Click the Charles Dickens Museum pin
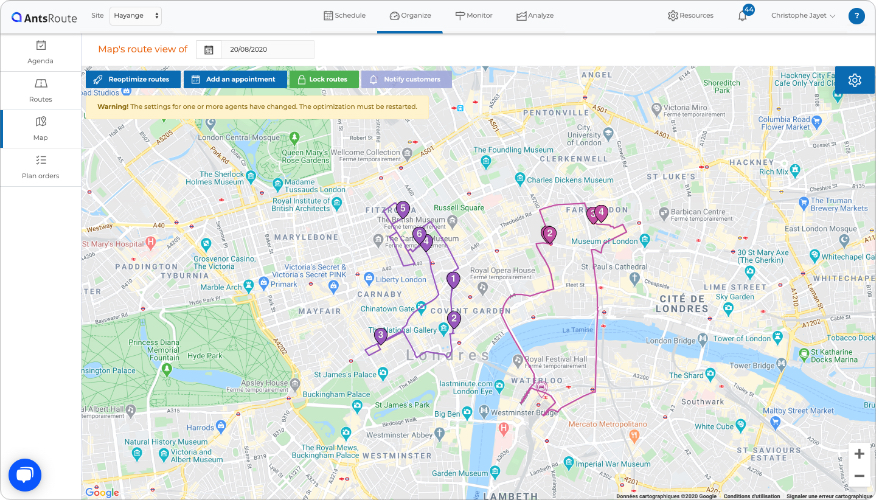The height and width of the screenshot is (500, 890). click(519, 179)
